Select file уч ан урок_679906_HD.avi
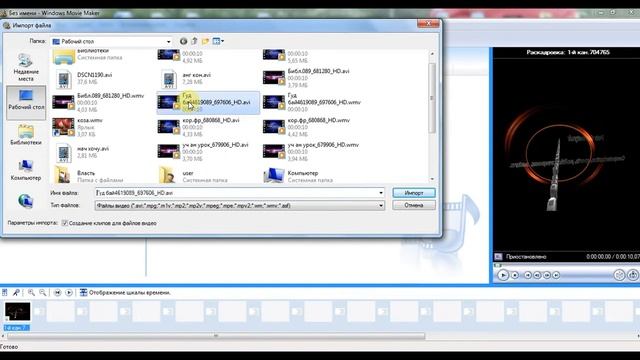Image resolution: width=640 pixels, height=360 pixels. (x=203, y=151)
